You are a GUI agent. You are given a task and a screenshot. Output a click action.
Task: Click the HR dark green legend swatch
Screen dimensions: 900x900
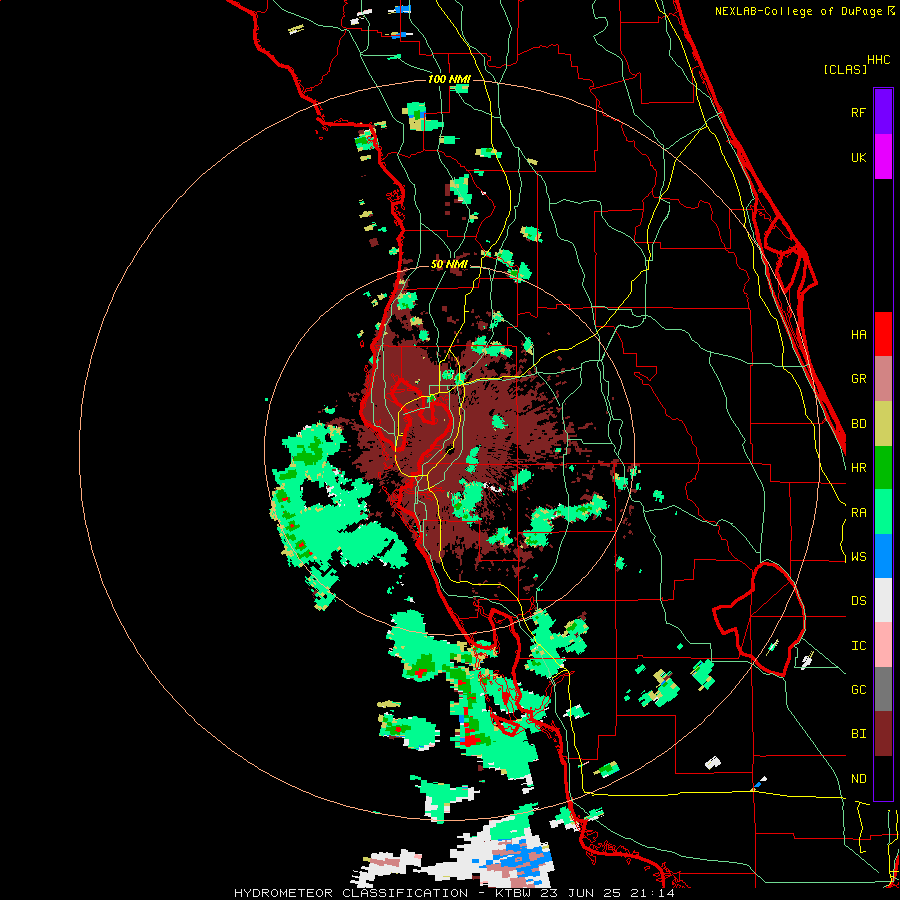click(x=883, y=467)
